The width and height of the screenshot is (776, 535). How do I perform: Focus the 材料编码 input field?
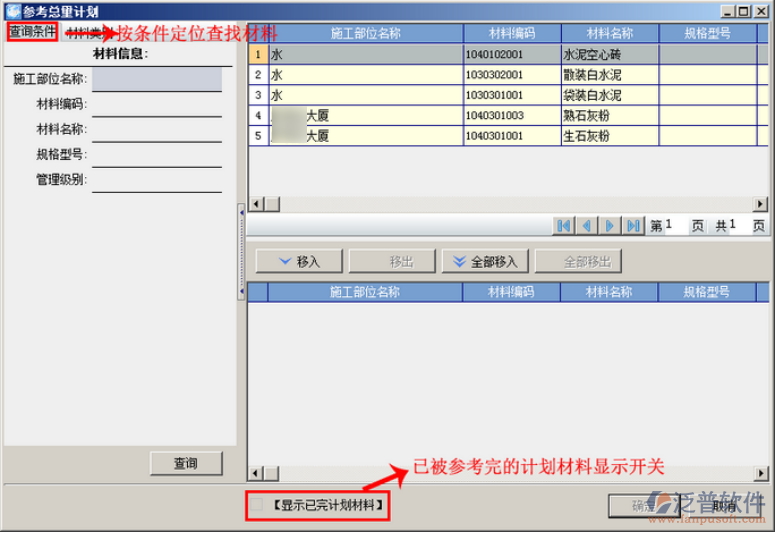tap(157, 105)
